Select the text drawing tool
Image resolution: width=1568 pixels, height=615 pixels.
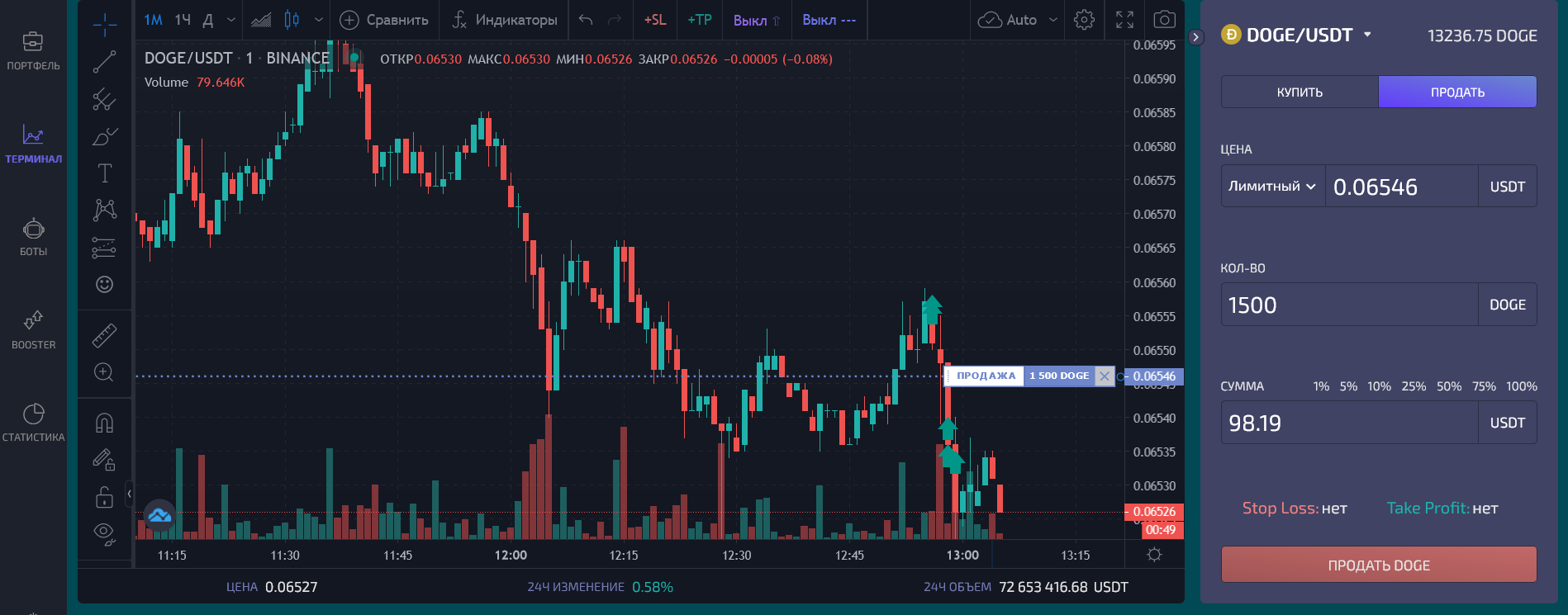coord(104,173)
